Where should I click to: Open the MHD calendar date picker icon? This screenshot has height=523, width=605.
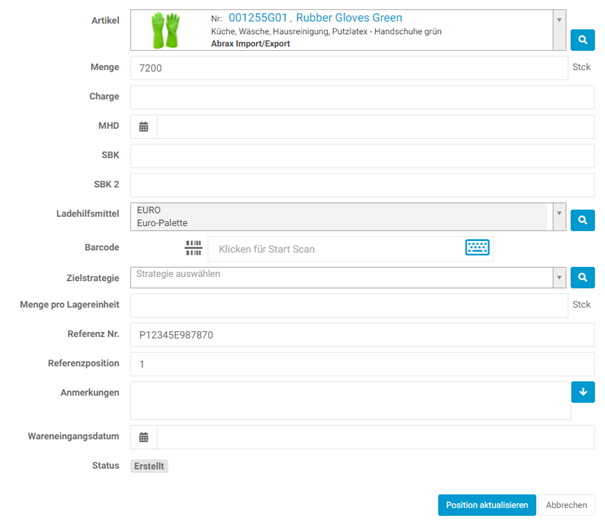(x=144, y=127)
